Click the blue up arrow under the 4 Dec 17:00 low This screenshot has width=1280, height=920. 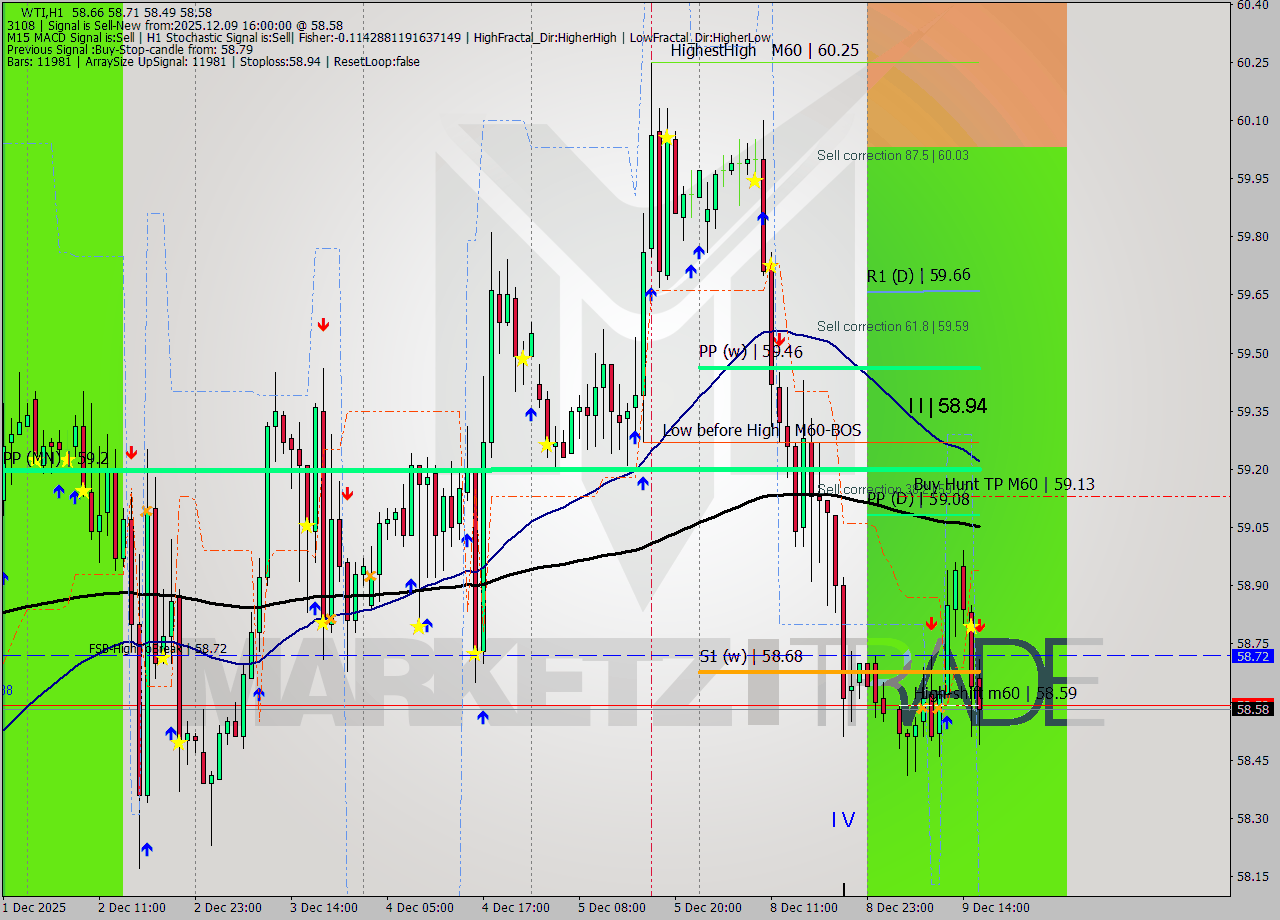click(483, 716)
